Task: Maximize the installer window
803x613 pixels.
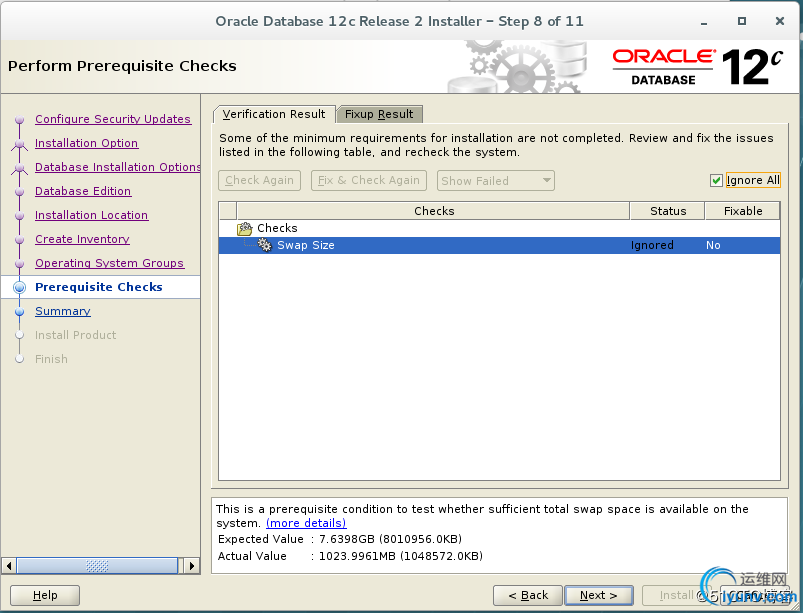Action: (742, 21)
